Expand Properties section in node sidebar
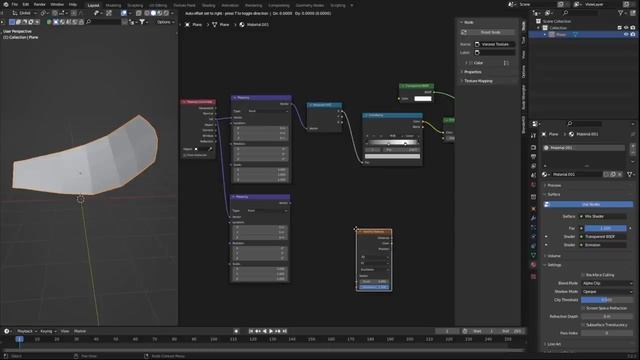This screenshot has height=360, width=640. [x=472, y=72]
